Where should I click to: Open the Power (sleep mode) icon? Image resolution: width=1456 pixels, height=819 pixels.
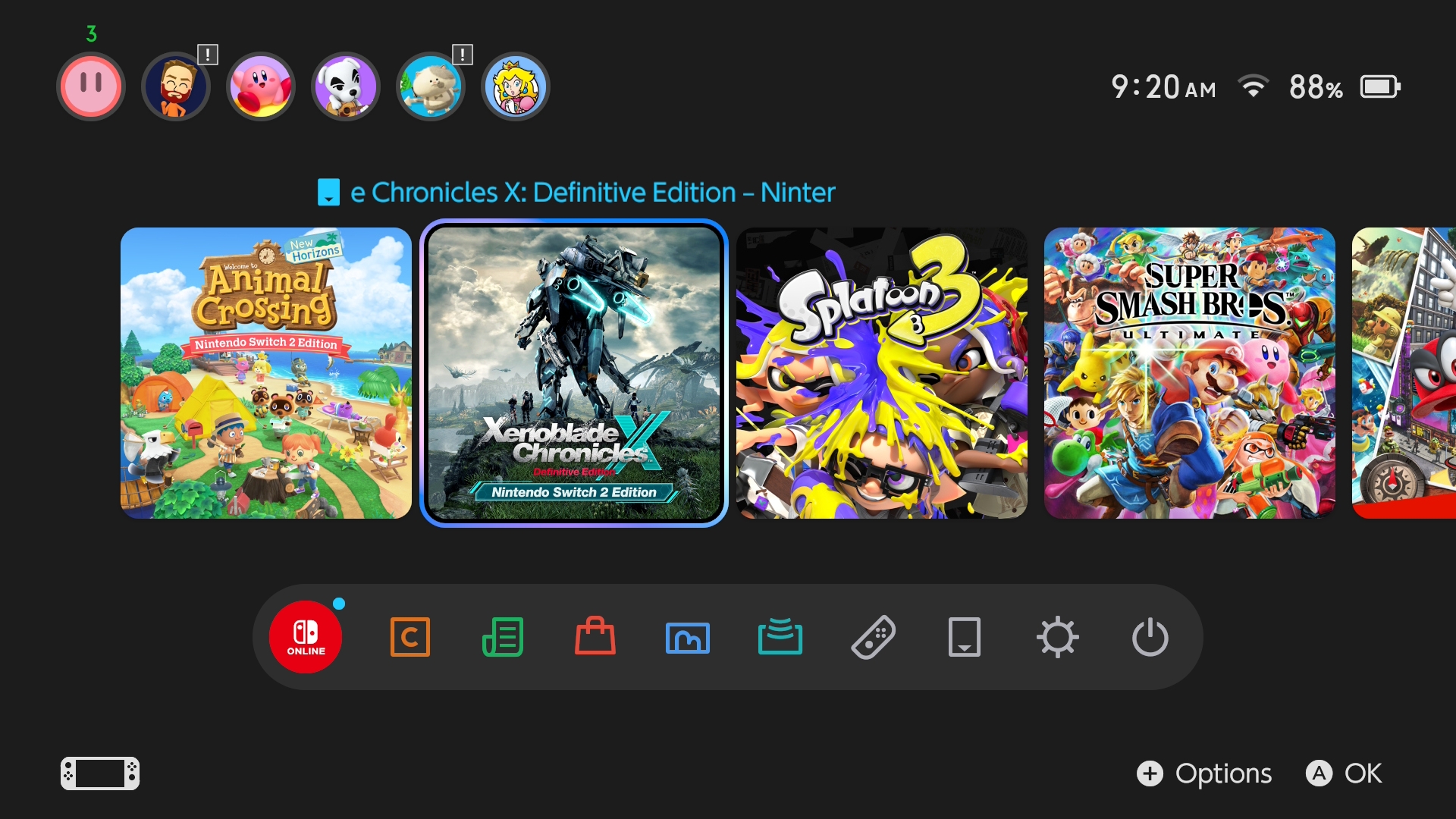(1150, 637)
